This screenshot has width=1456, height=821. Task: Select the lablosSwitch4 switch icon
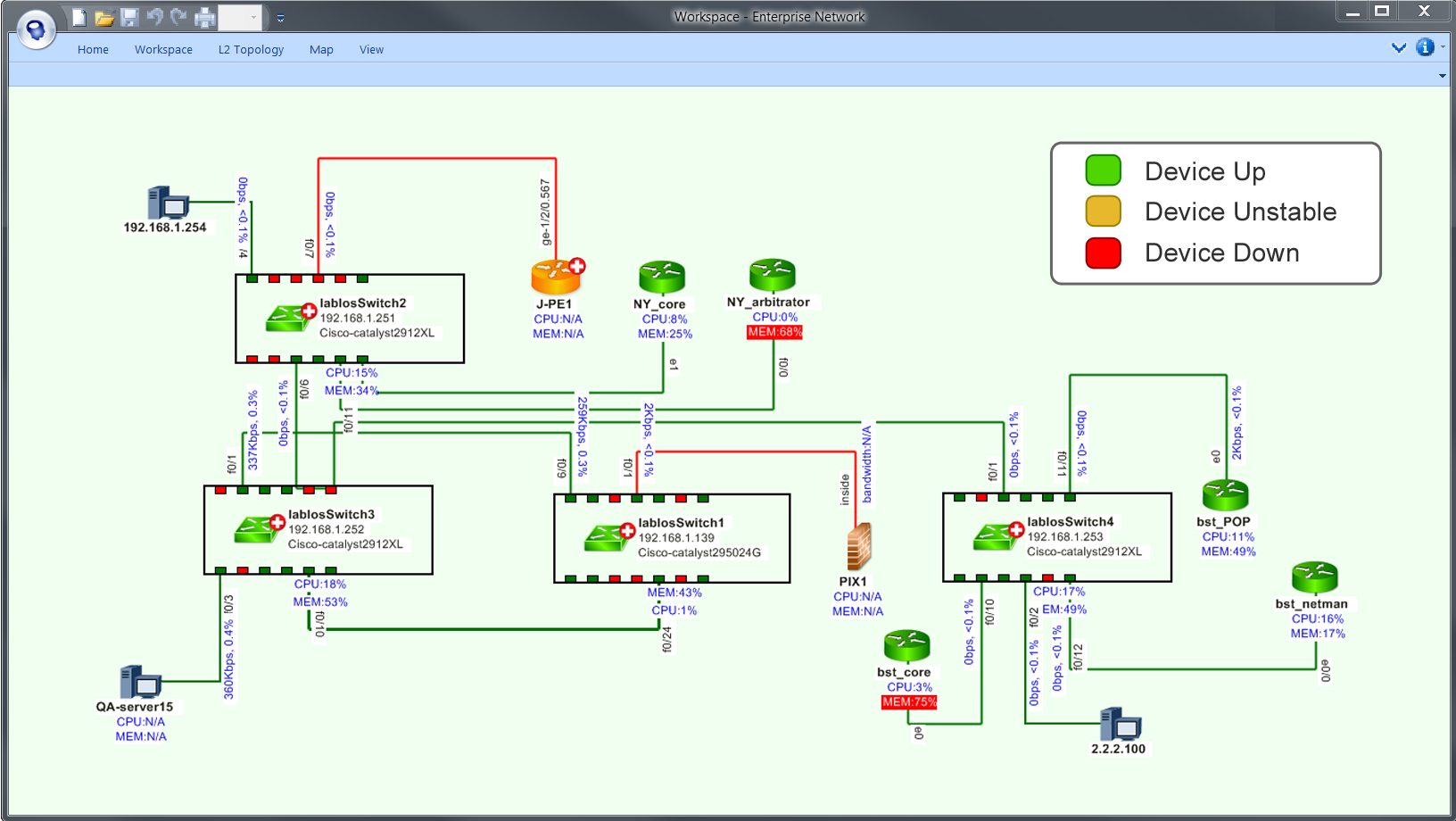pyautogui.click(x=997, y=535)
